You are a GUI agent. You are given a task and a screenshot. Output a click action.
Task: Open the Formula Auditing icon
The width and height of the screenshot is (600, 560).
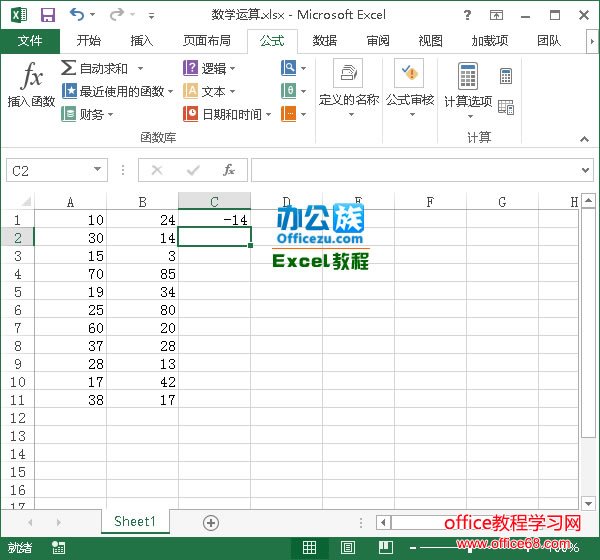[409, 73]
